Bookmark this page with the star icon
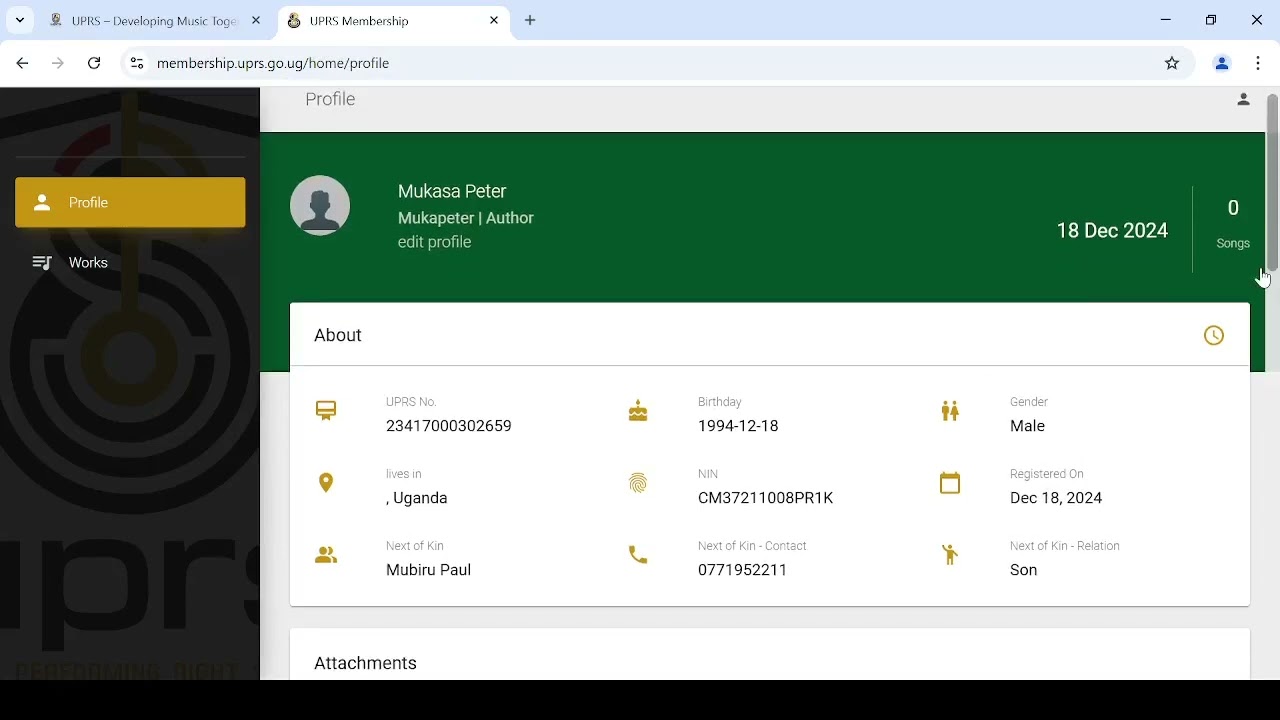The image size is (1280, 720). (x=1173, y=64)
